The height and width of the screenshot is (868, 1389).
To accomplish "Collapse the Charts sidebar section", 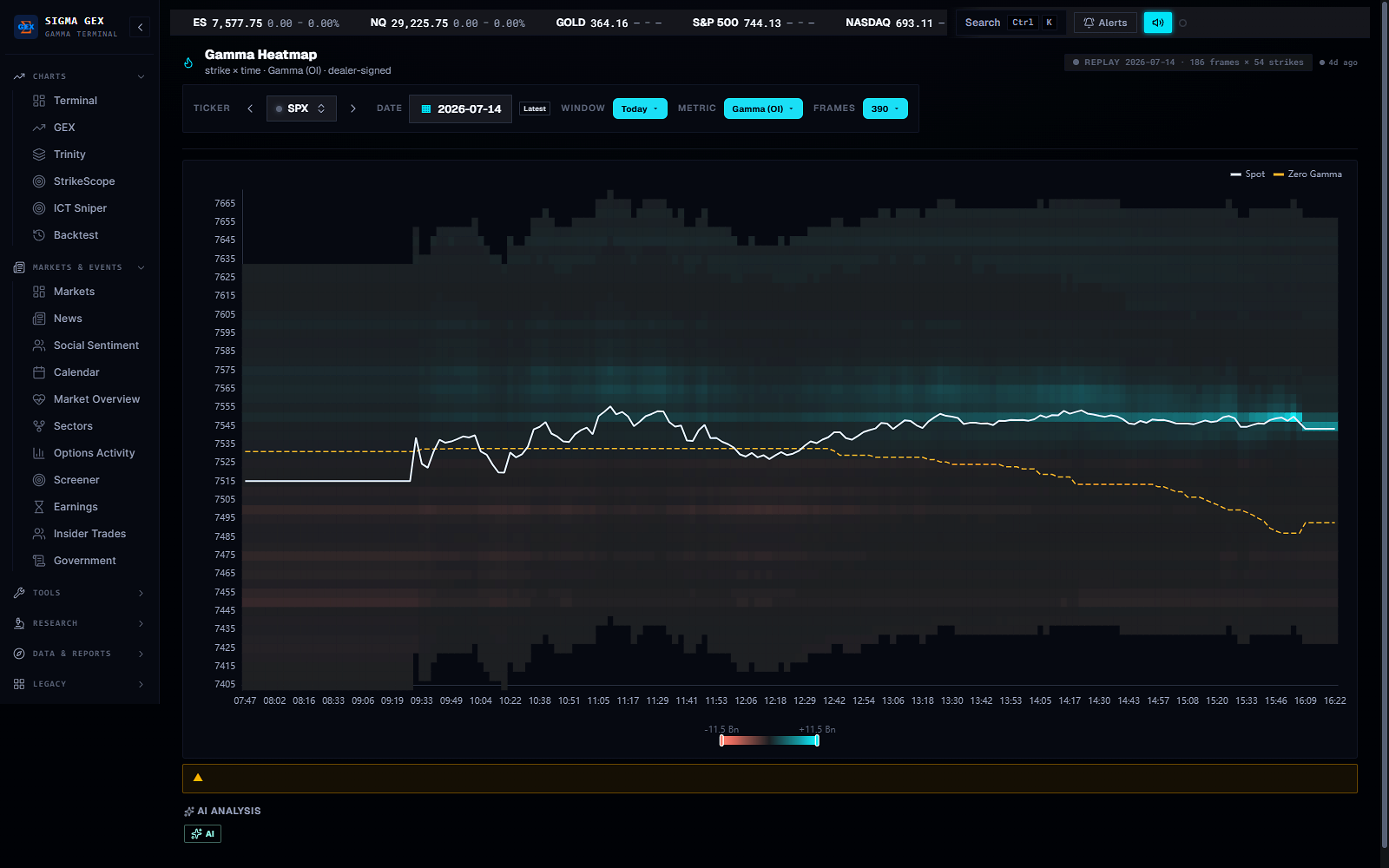I will tap(80, 76).
